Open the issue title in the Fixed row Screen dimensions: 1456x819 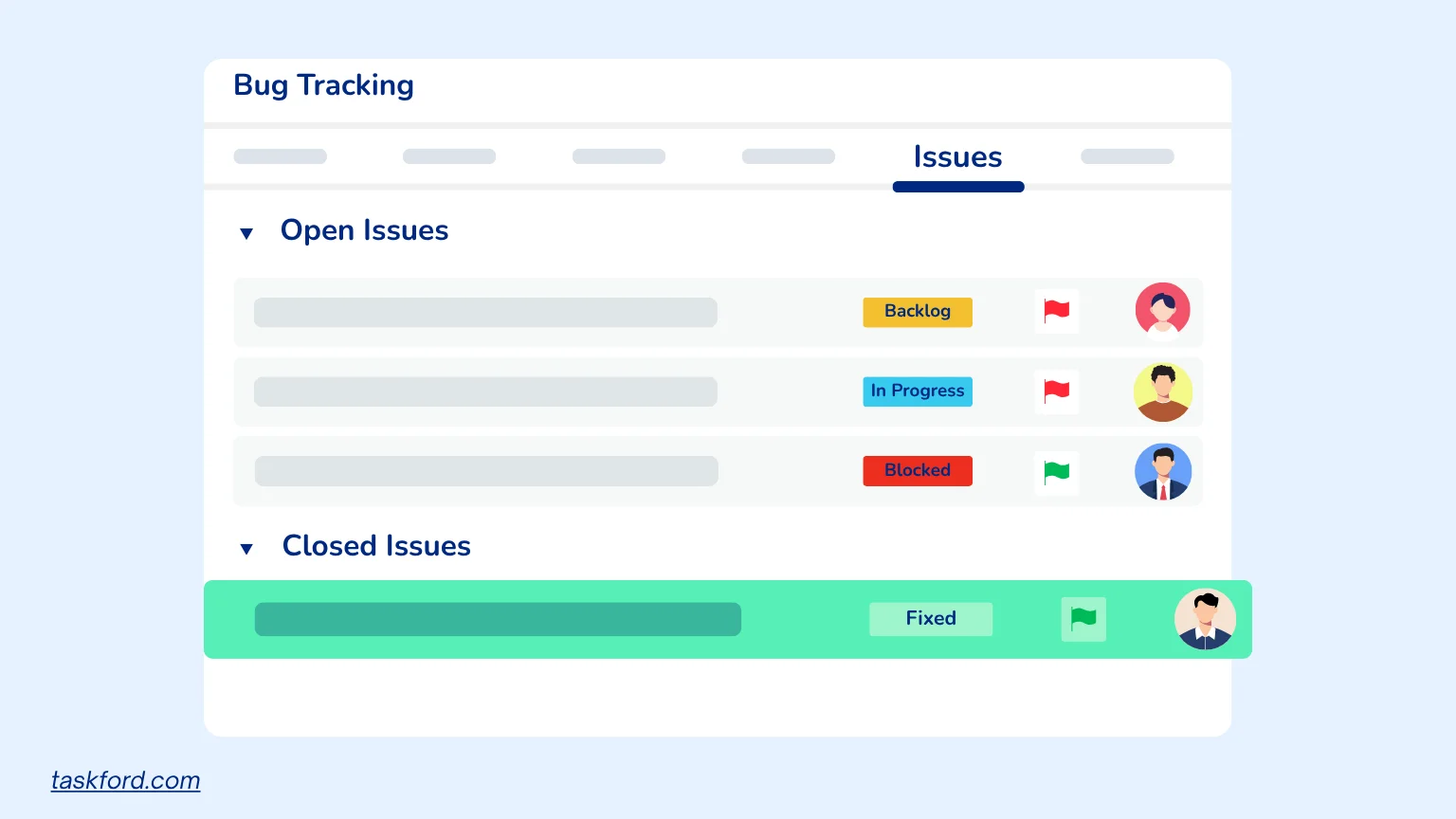(x=498, y=619)
